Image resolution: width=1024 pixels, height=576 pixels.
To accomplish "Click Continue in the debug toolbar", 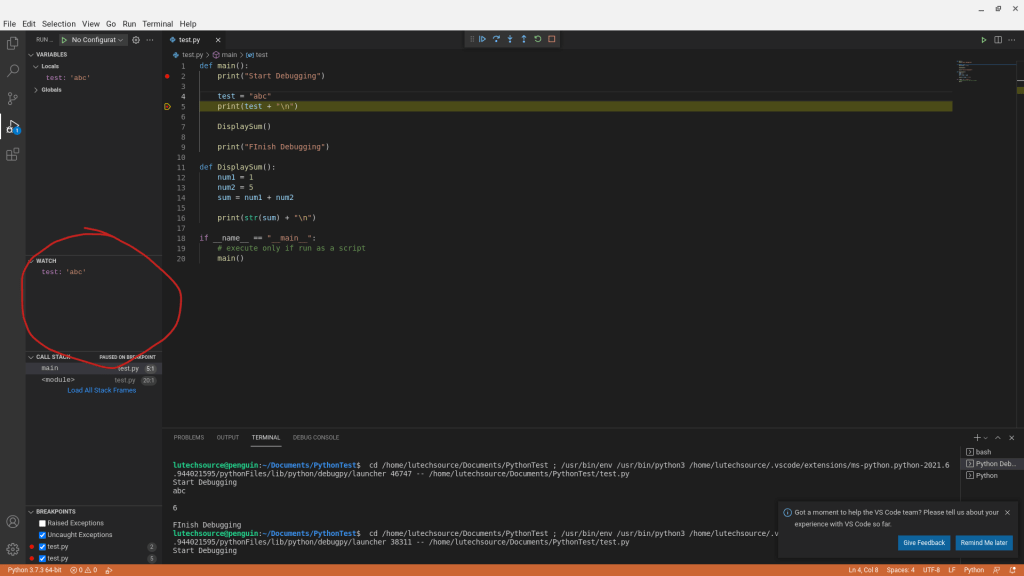I will (482, 39).
